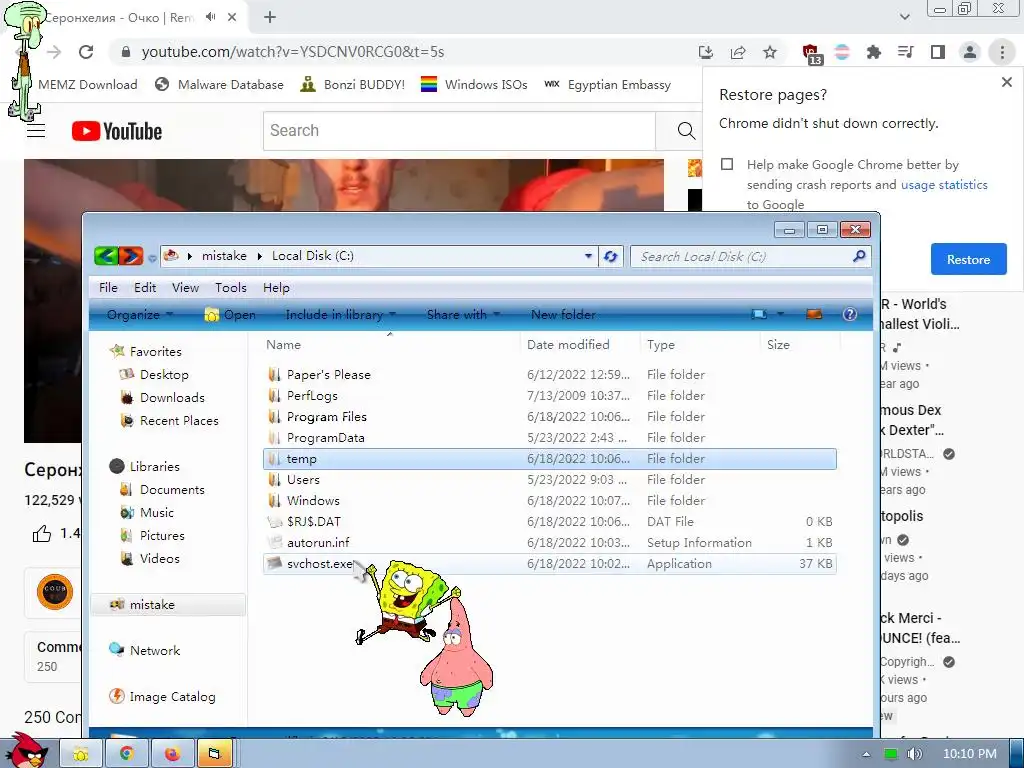1024x768 pixels.
Task: Select the svchost.exe file
Action: 550,564
